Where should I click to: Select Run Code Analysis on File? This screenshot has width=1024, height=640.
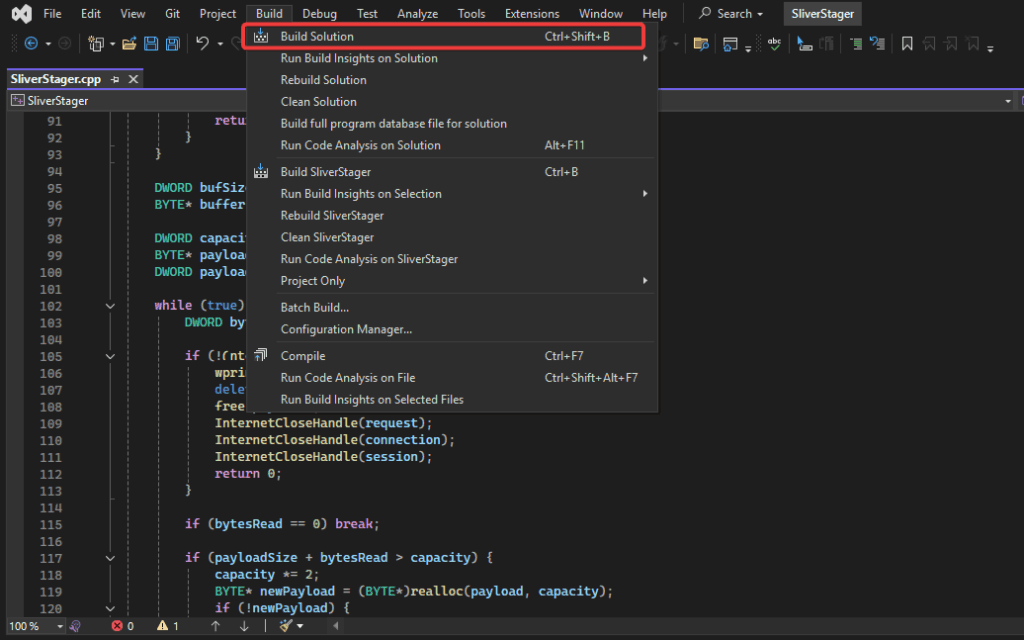click(x=452, y=377)
